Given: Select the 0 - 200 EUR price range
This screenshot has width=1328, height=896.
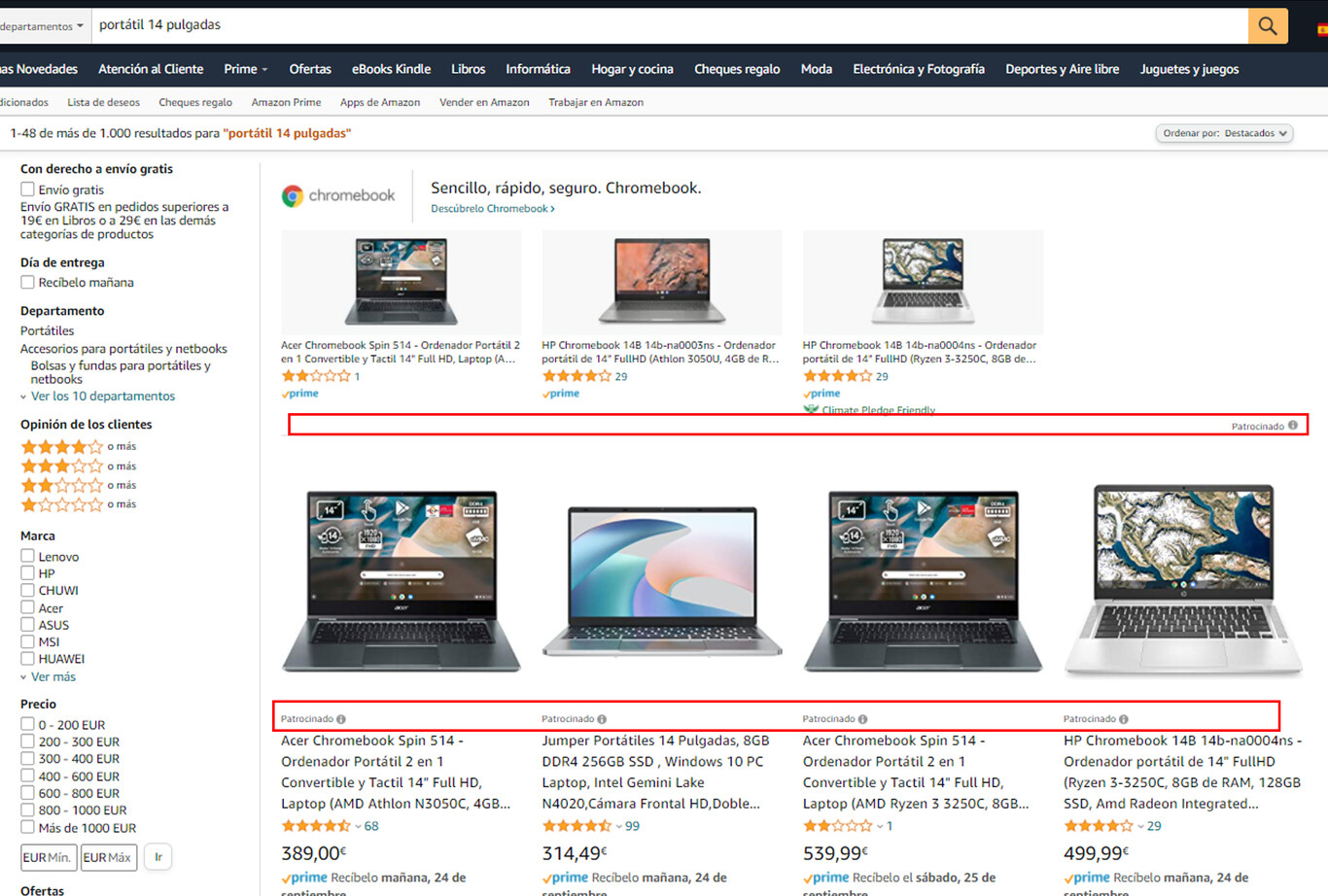Looking at the screenshot, I should tap(27, 724).
